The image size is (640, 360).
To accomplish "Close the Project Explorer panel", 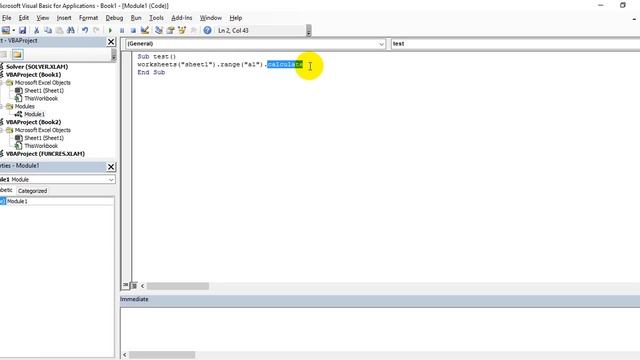I will point(111,42).
